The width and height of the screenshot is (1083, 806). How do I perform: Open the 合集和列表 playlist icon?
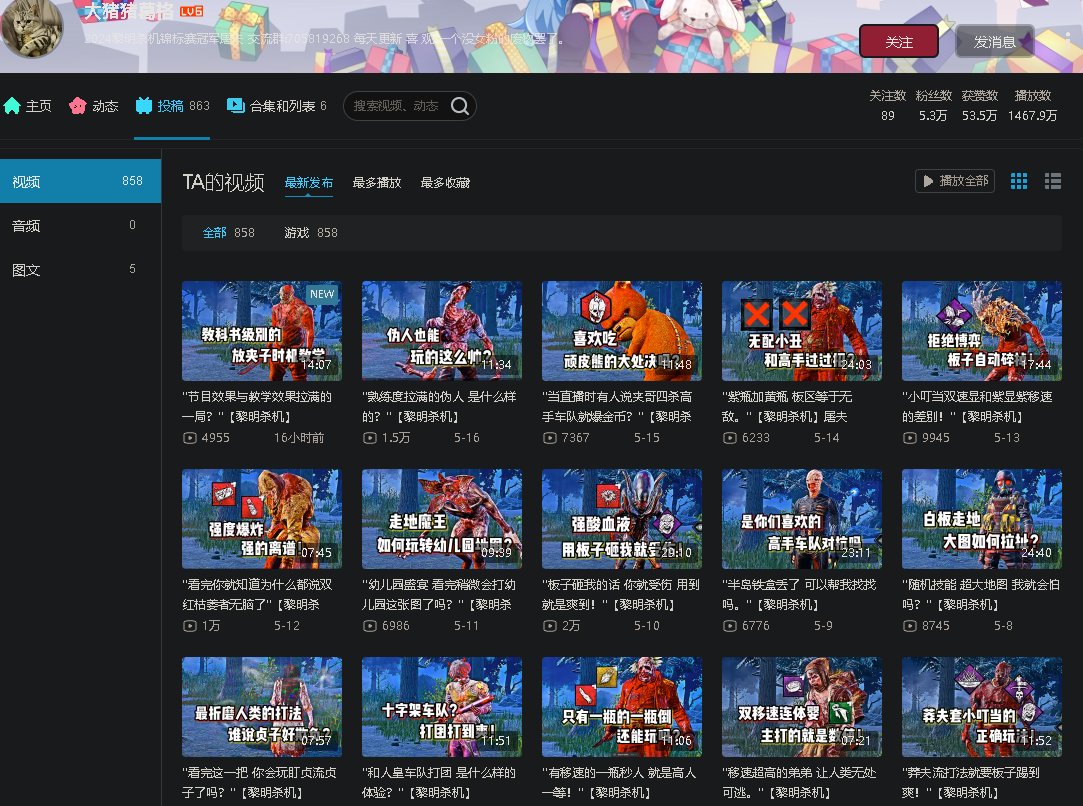(x=236, y=106)
